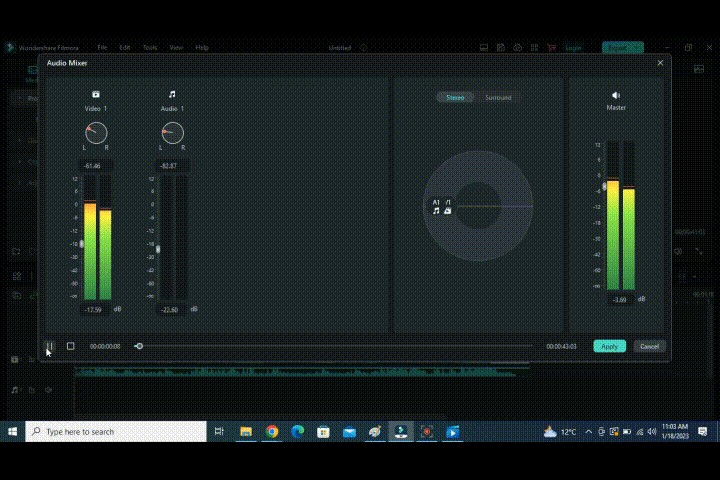Open File Explorer from the taskbar
Screen dimensions: 720x480
(246, 432)
